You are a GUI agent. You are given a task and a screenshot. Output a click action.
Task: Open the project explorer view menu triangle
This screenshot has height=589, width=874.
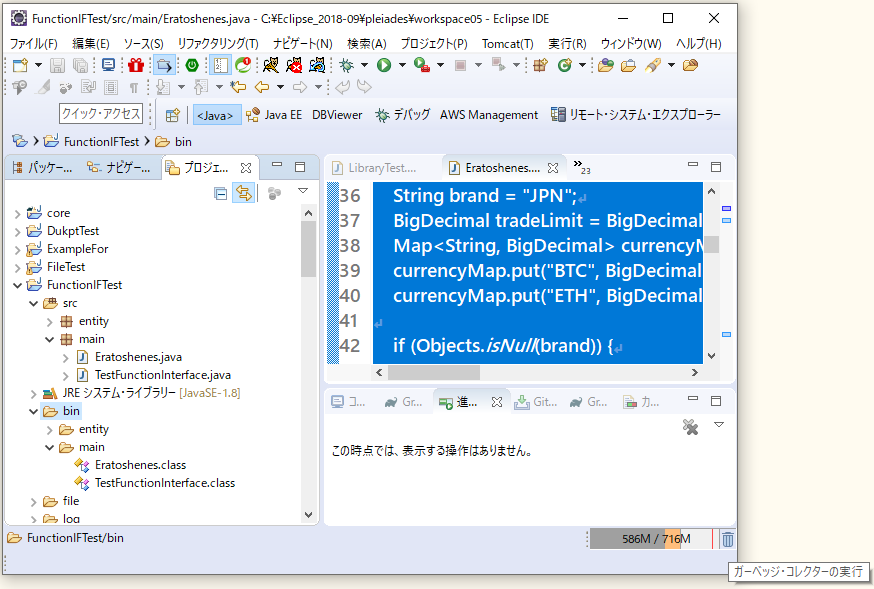(x=303, y=191)
